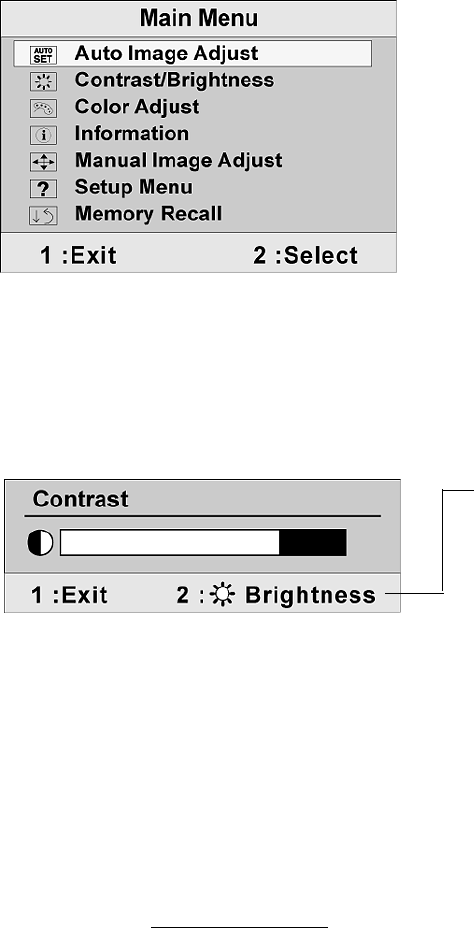Click the sun icon beside Brightness
Viewport: 474px width, 928px height.
point(225,595)
